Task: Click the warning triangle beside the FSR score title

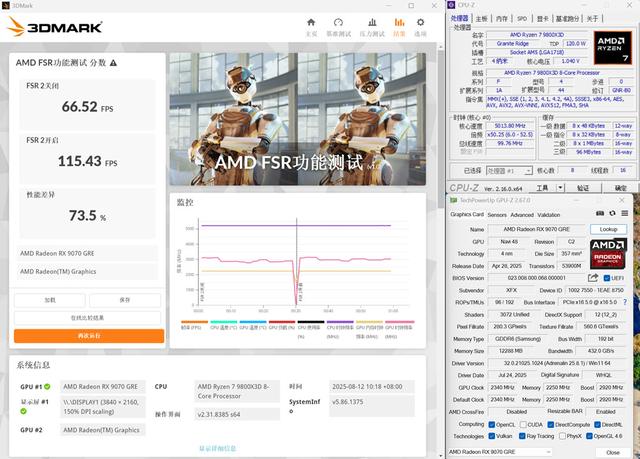Action: (113, 63)
